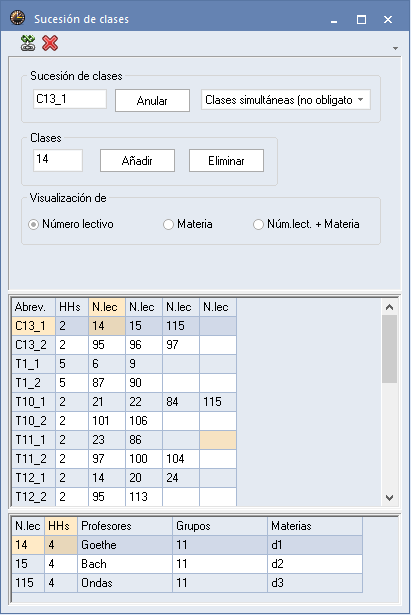Click the green chain link toolbar icon
Viewport: 411px width, 615px height.
(28, 43)
